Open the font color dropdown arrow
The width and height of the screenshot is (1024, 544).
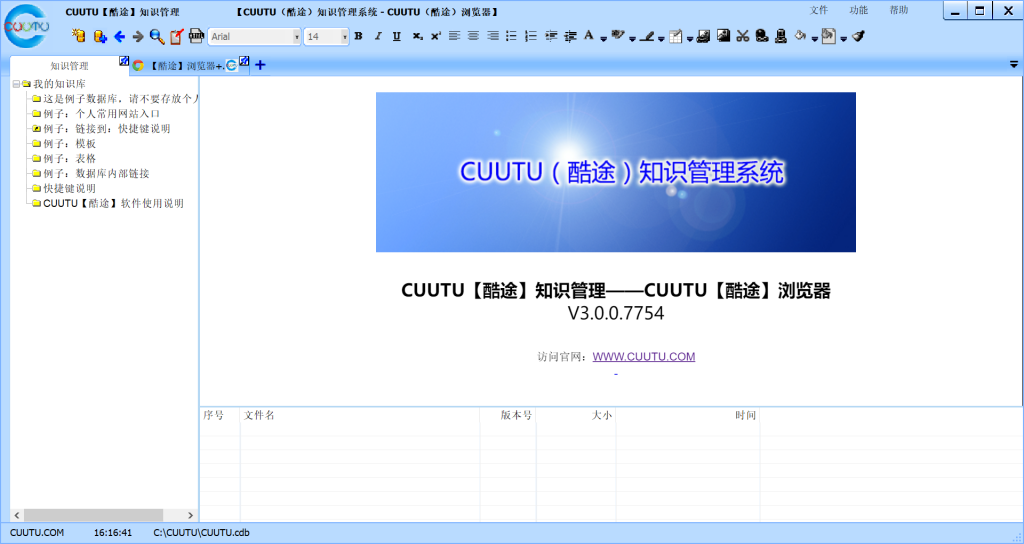[603, 39]
